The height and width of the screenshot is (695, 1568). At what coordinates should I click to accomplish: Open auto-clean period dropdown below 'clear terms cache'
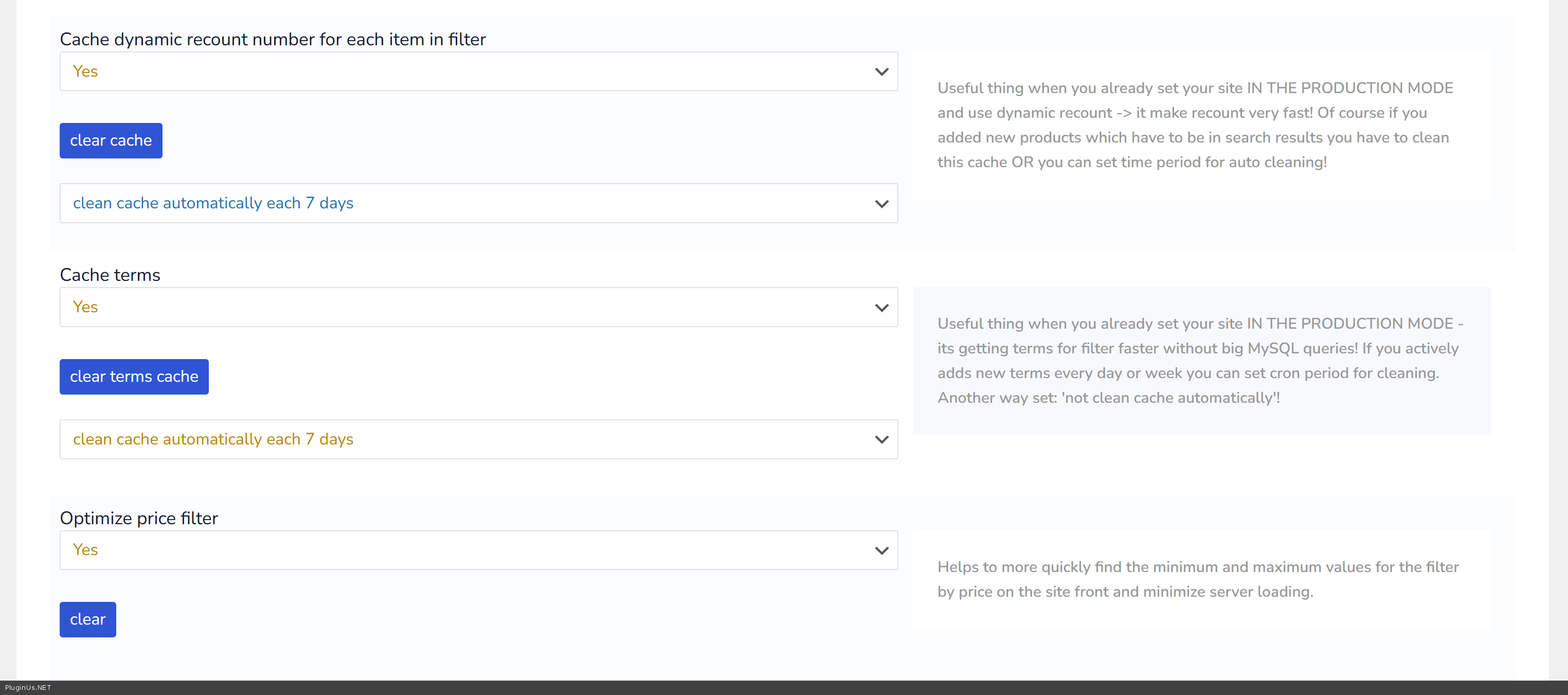point(478,439)
